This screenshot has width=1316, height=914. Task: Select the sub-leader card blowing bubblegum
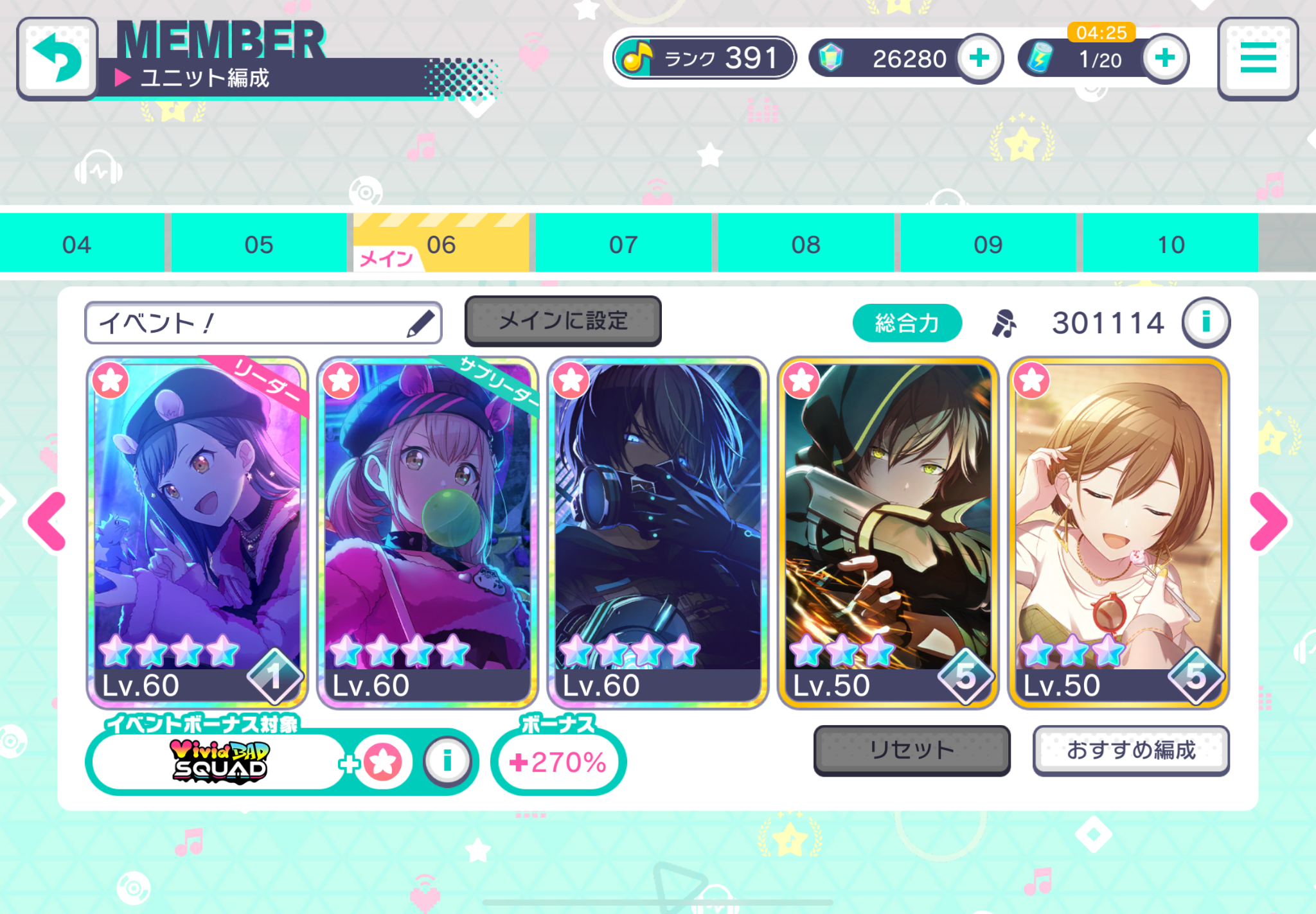(x=427, y=532)
